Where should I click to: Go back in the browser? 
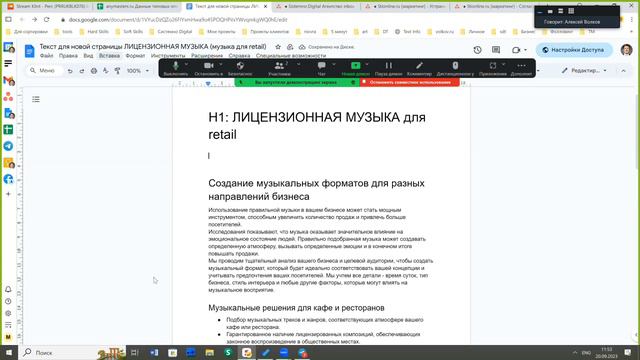(x=22, y=20)
